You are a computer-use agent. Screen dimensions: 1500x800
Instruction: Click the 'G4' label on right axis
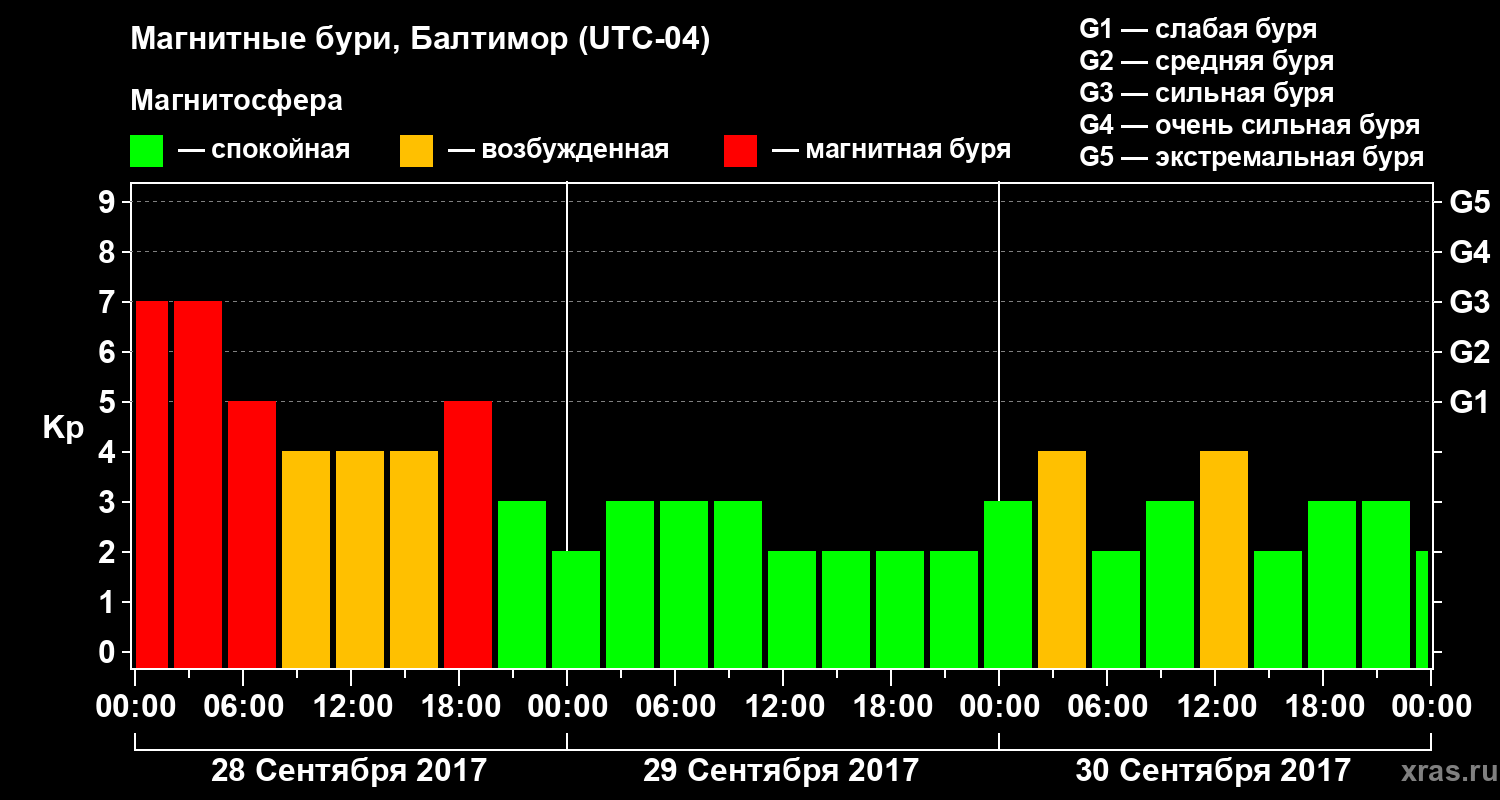click(x=1469, y=252)
